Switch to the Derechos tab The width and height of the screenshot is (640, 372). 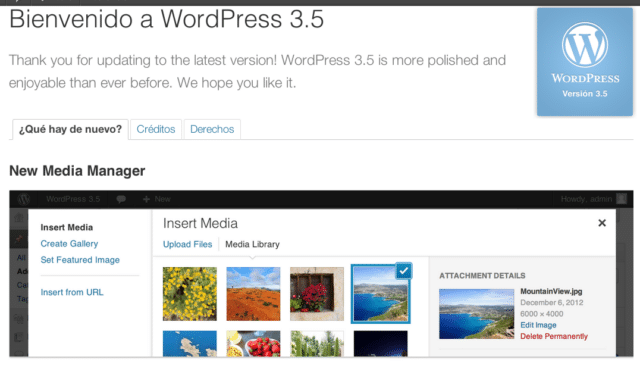pyautogui.click(x=212, y=129)
